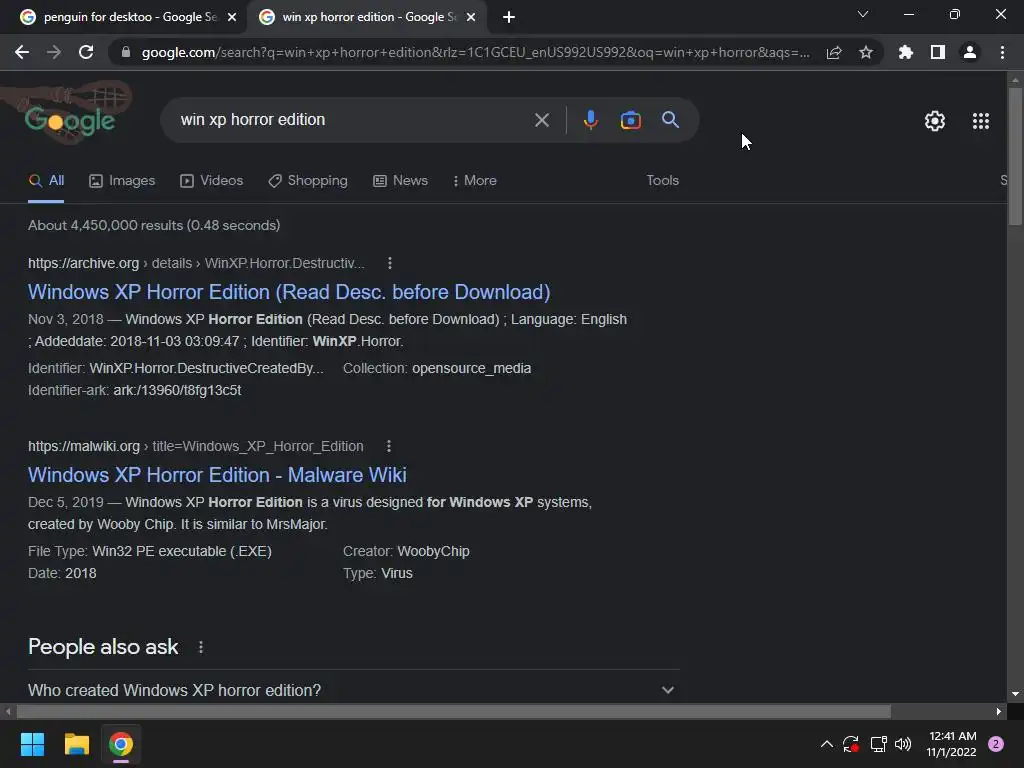
Task: Open the Chrome side panel
Action: click(x=938, y=52)
